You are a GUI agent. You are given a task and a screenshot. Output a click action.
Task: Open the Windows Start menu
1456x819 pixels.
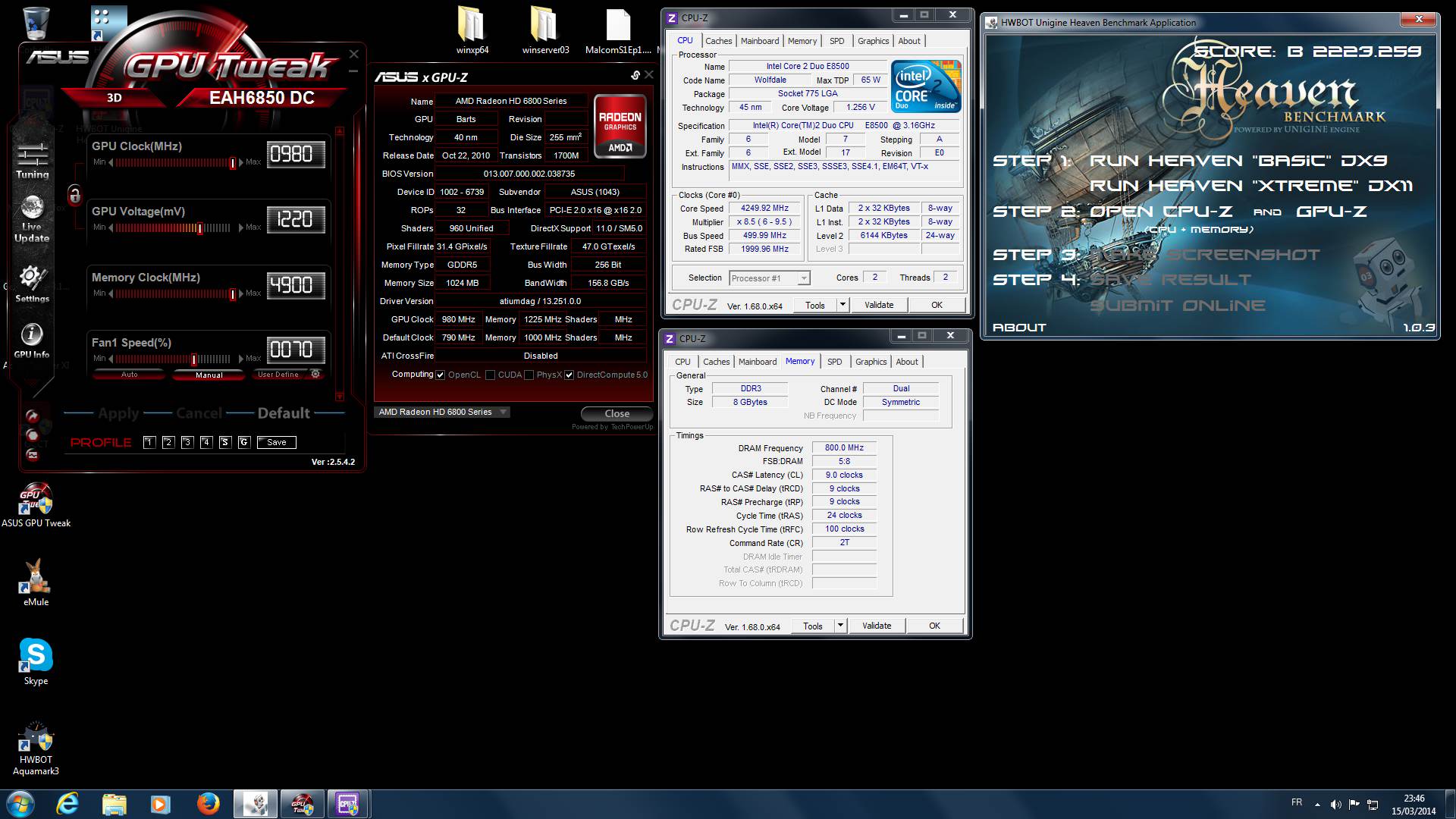[x=20, y=804]
